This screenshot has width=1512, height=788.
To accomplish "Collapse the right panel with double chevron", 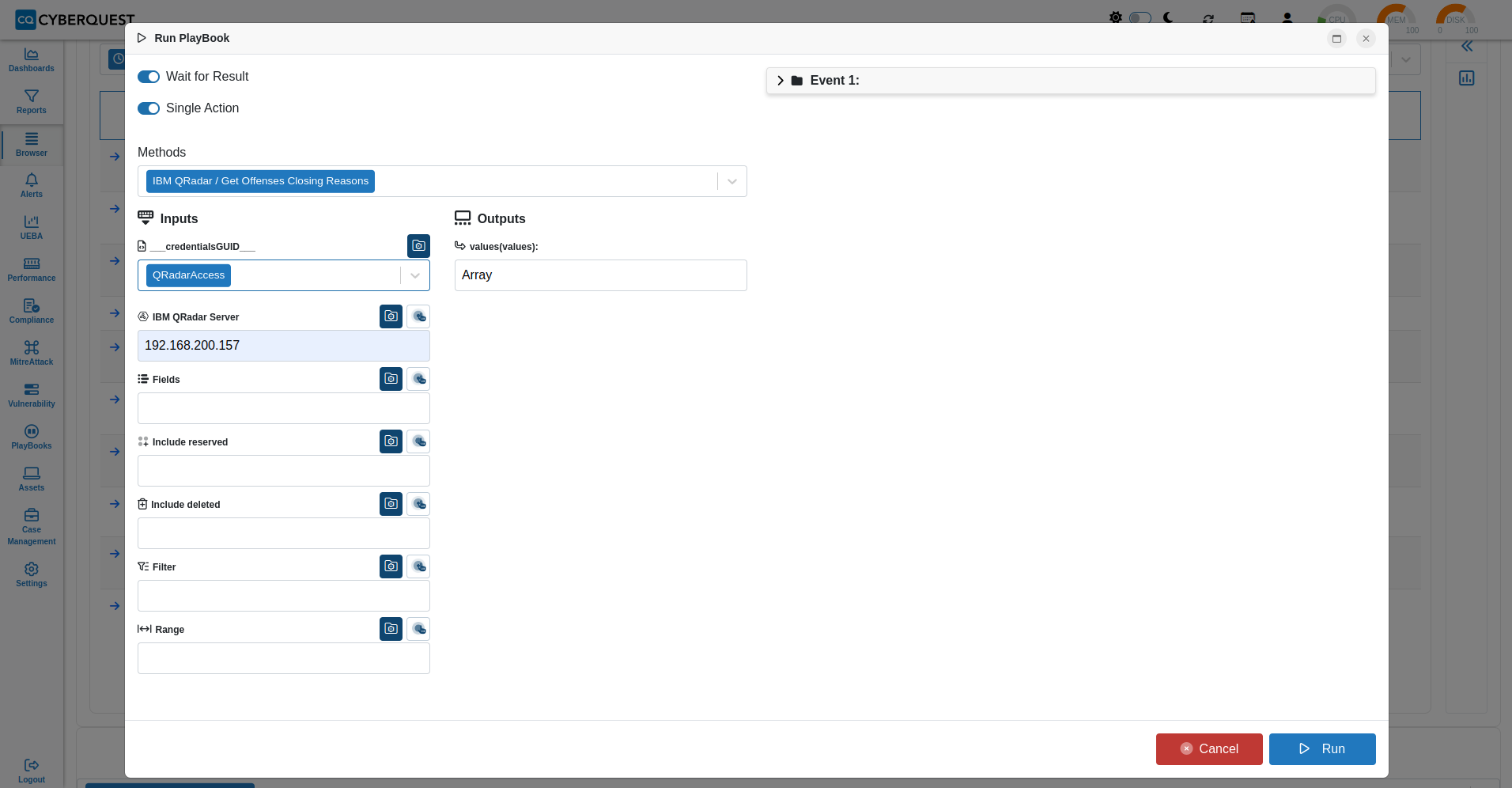I will [1467, 47].
